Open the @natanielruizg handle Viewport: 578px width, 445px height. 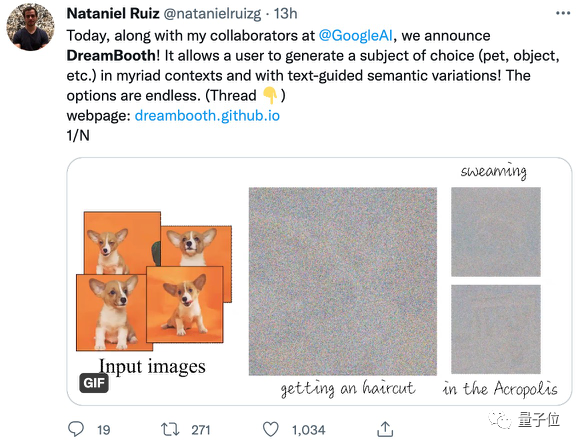tap(212, 14)
